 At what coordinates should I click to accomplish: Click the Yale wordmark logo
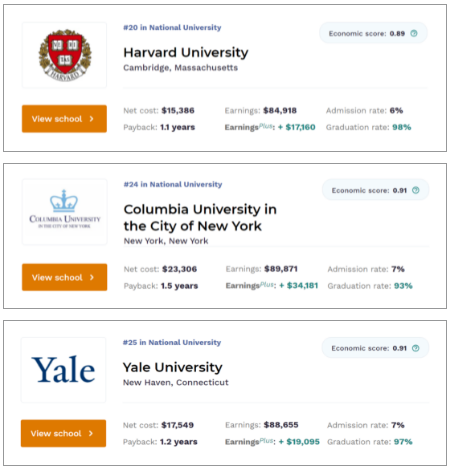[63, 369]
